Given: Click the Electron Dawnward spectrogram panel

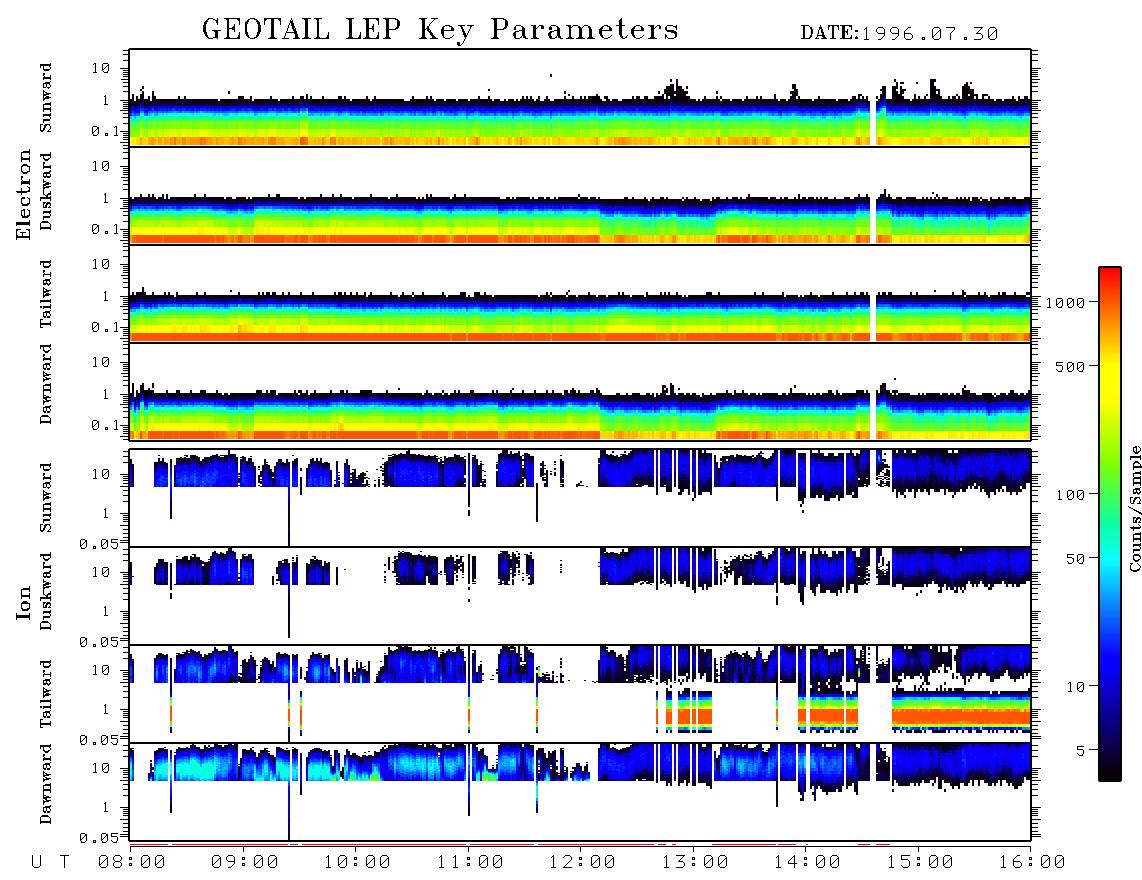Looking at the screenshot, I should (580, 391).
